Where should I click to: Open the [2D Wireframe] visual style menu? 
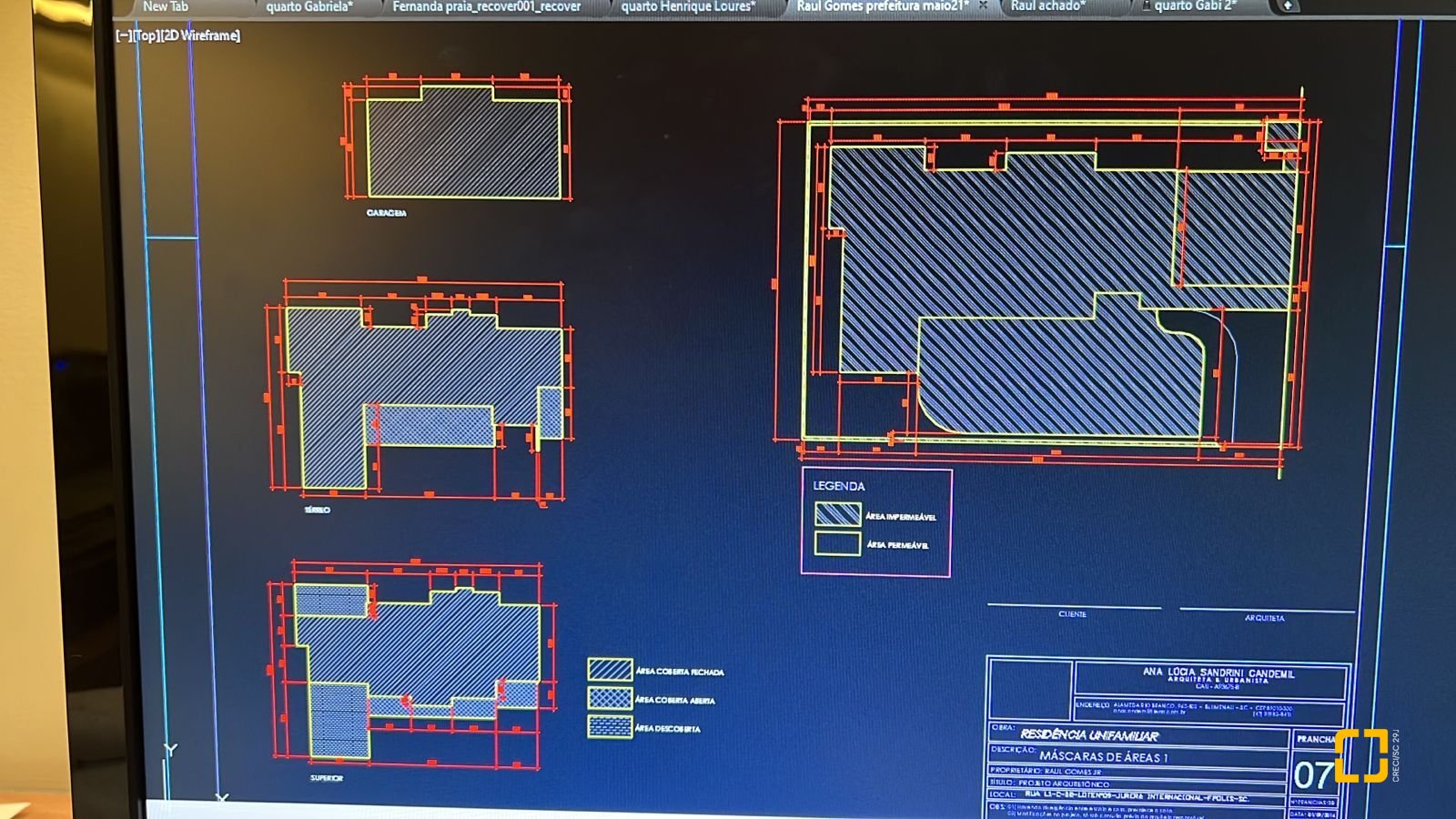coord(200,35)
